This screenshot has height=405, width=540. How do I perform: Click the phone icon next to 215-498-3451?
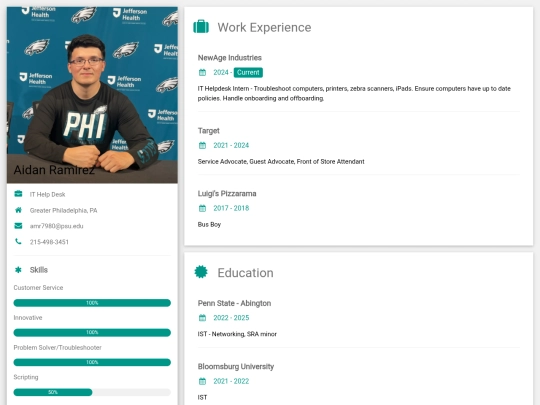click(x=18, y=242)
